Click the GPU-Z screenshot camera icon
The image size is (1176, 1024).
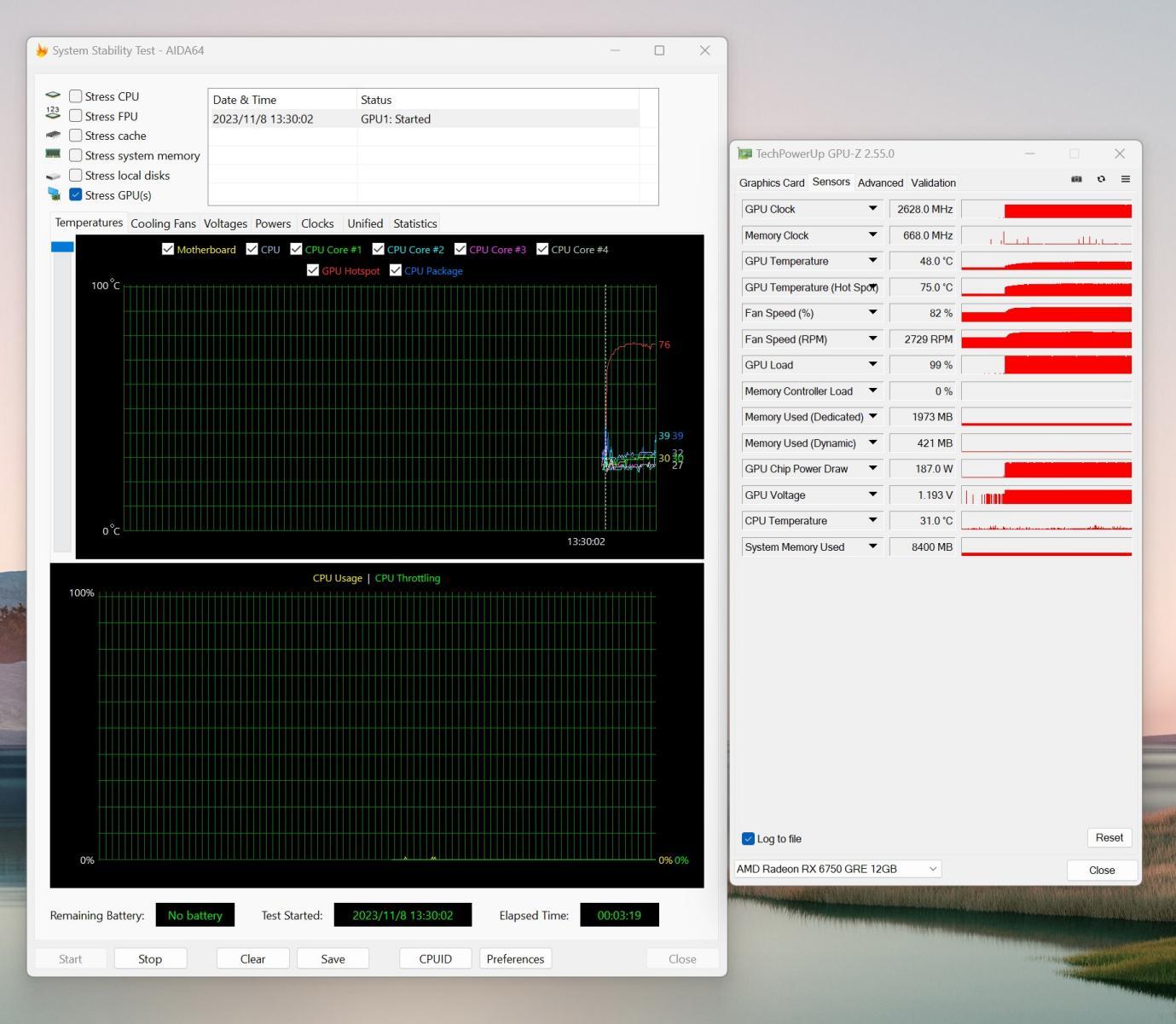point(1076,179)
